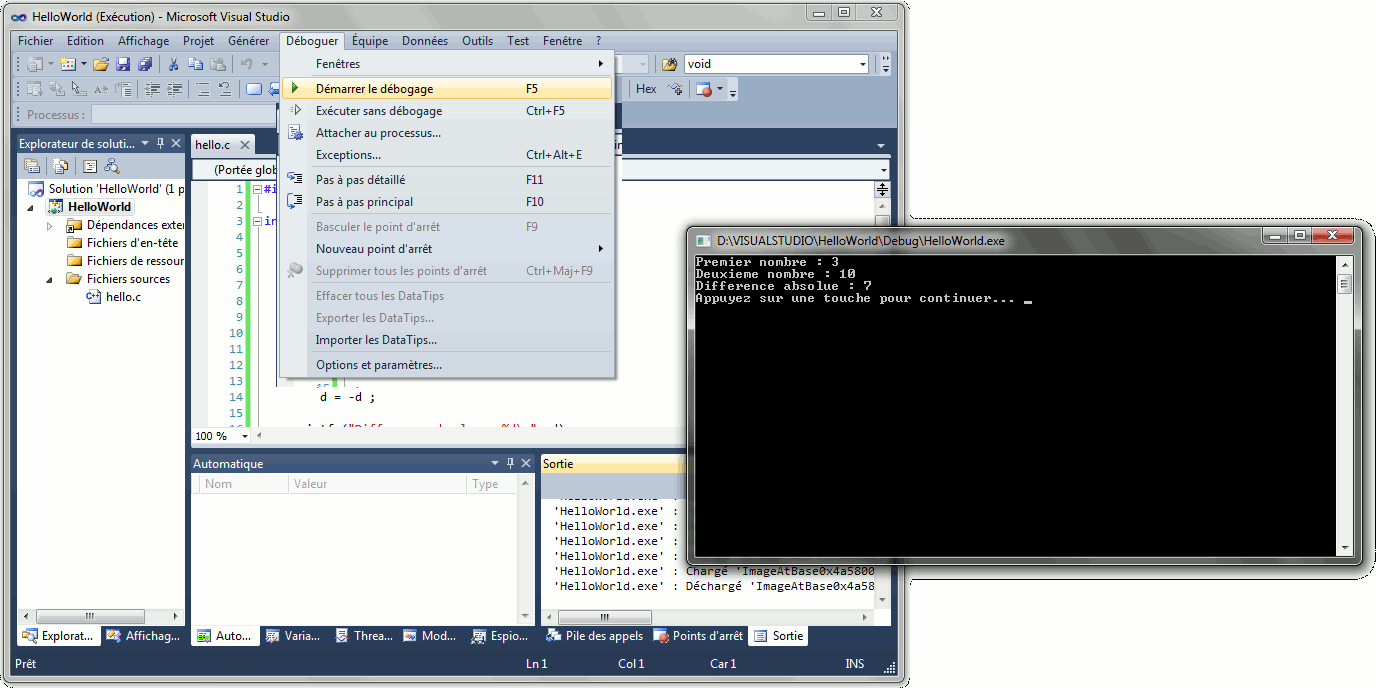
Task: Click the Attacher au processus menu icon
Action: [x=295, y=133]
